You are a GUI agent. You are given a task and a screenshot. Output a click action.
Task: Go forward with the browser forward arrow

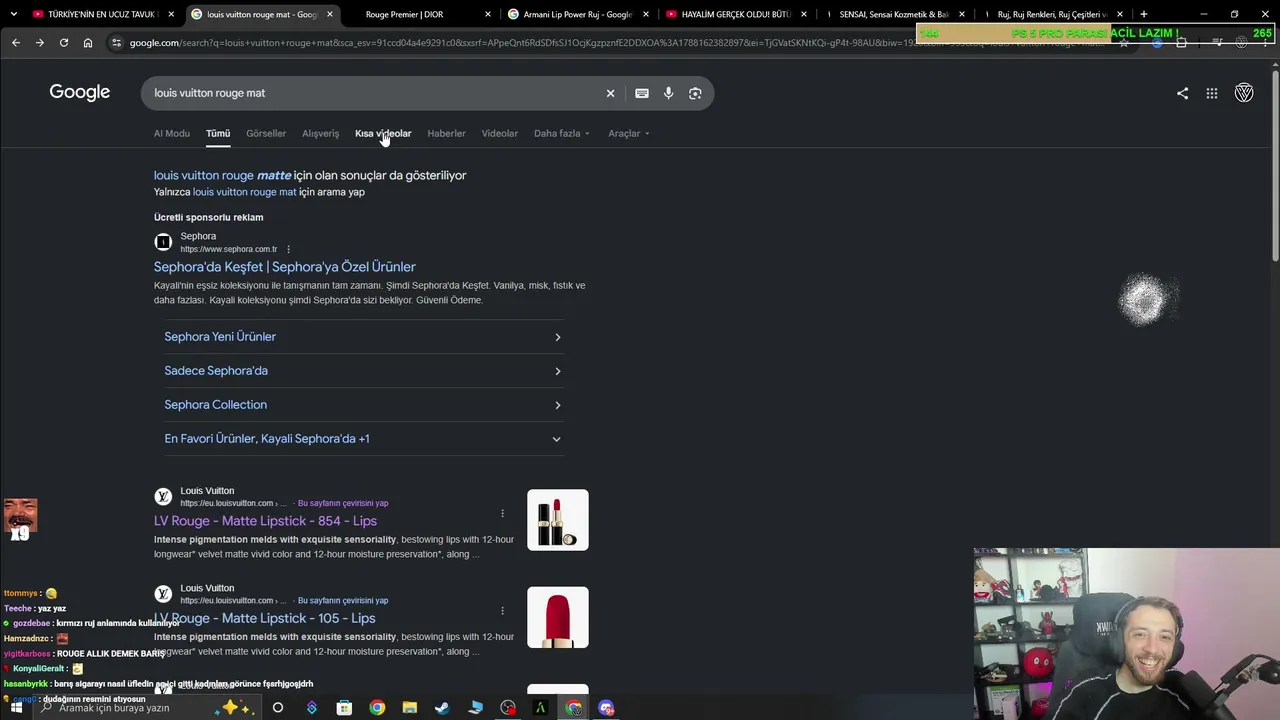click(x=39, y=43)
